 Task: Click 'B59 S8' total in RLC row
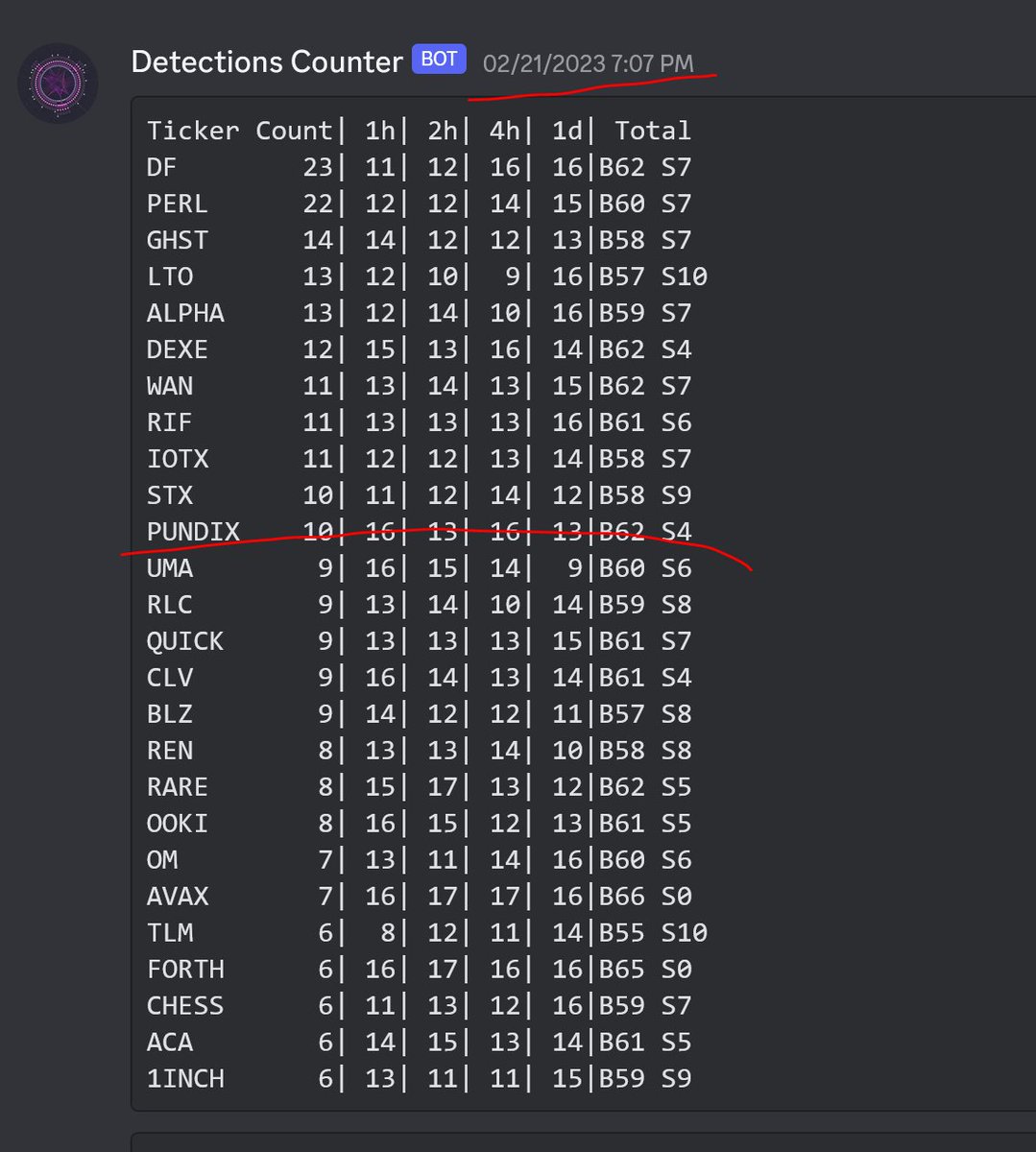point(645,605)
